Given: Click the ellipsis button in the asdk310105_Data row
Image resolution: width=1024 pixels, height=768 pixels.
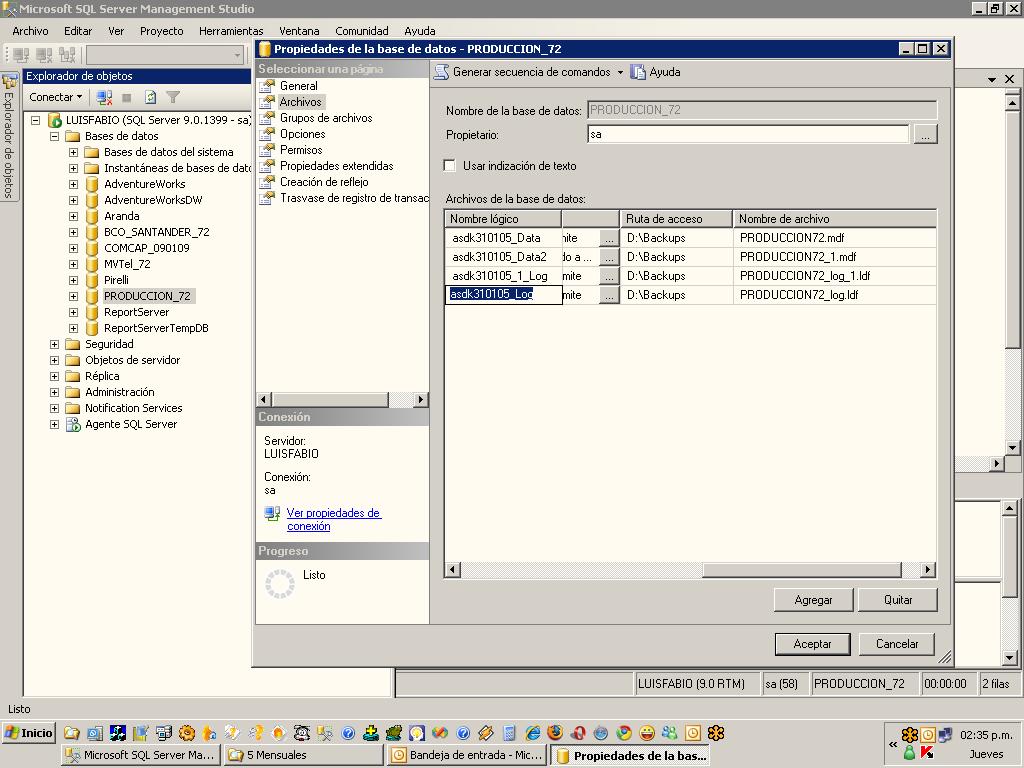Looking at the screenshot, I should click(x=609, y=238).
